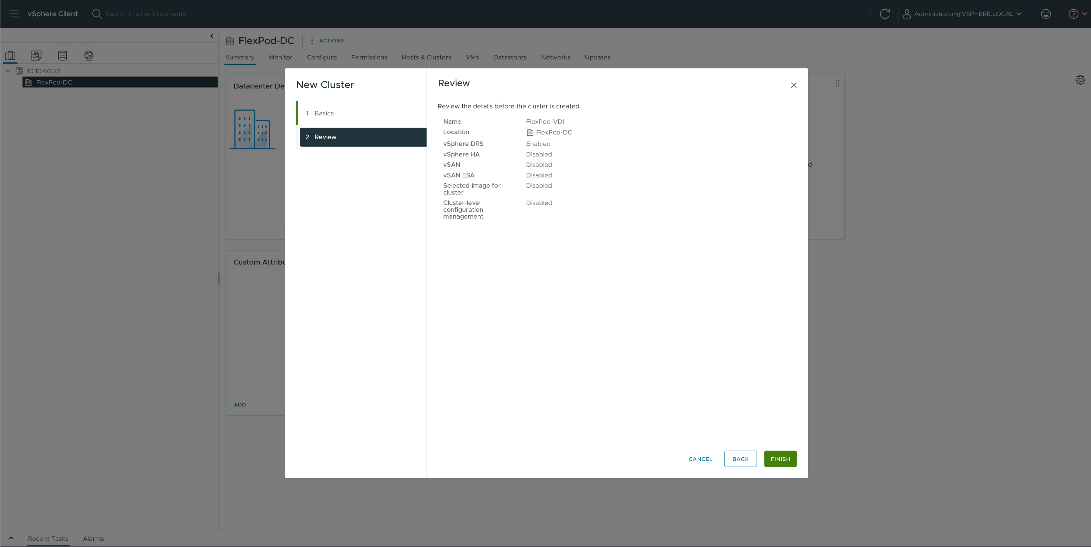Open the Summary tab
This screenshot has height=547, width=1091.
pyautogui.click(x=239, y=57)
